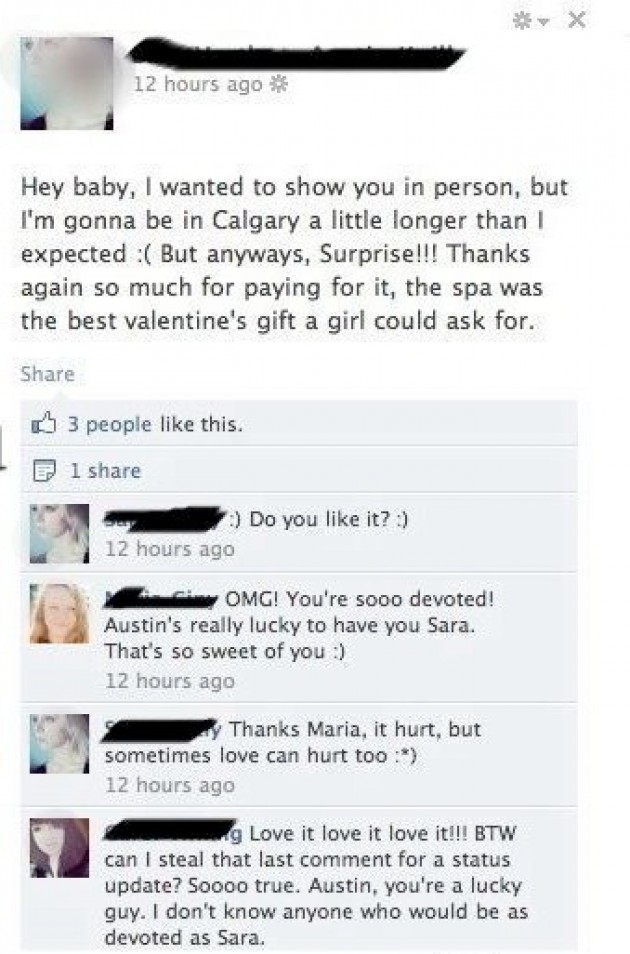Click redacted name before 'Love it love it'
Screen dimensions: 630x954
pos(173,831)
